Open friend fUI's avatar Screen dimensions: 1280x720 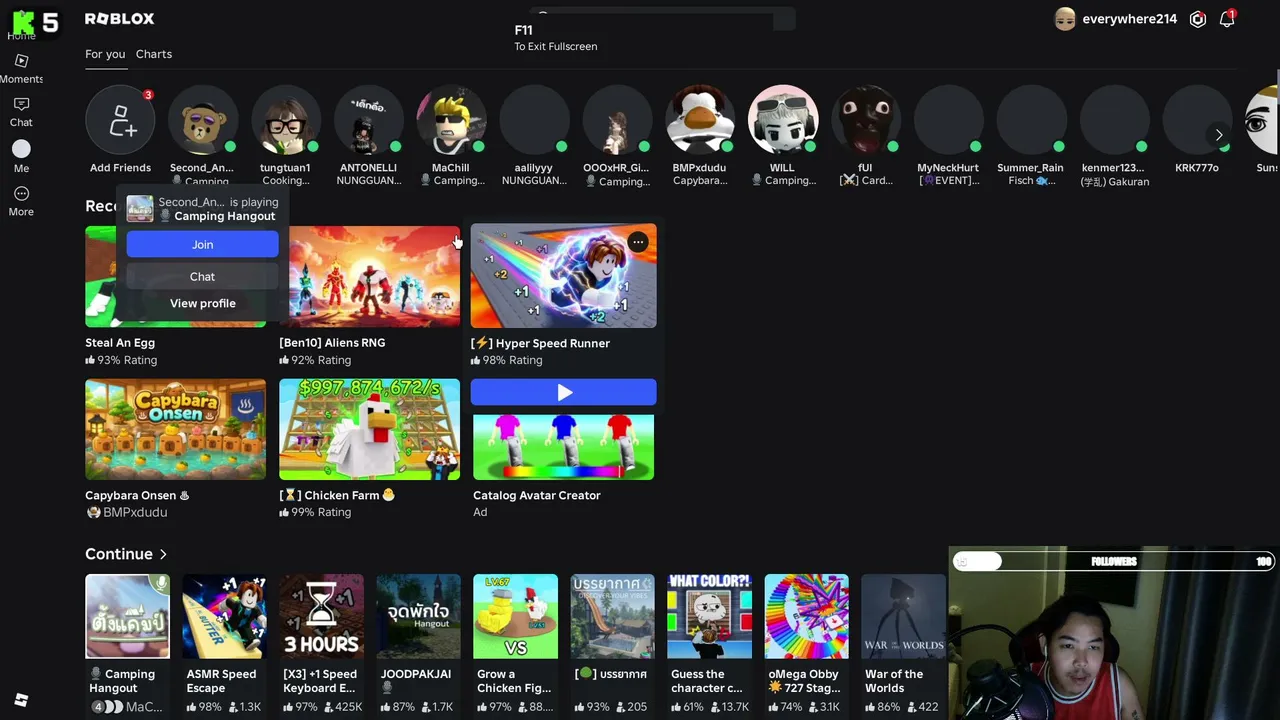pyautogui.click(x=865, y=120)
